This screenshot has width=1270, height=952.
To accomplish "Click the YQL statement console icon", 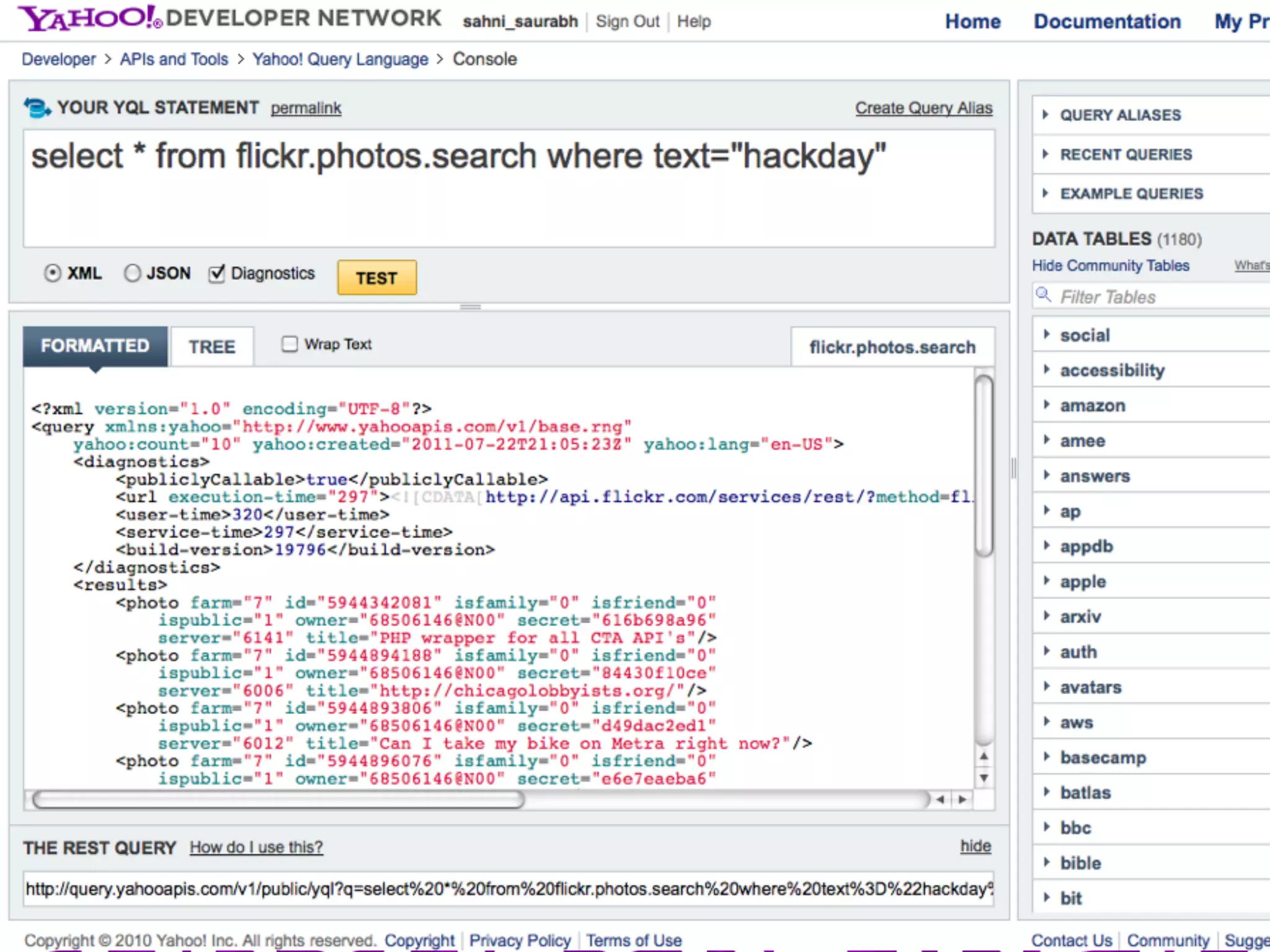I will [37, 108].
